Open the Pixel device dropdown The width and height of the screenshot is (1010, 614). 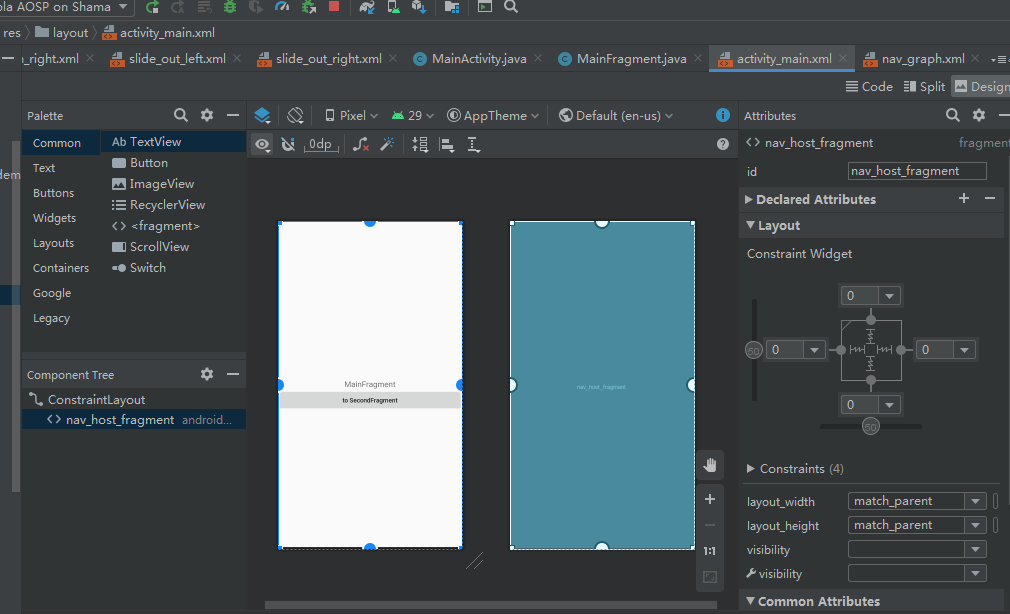pos(351,115)
